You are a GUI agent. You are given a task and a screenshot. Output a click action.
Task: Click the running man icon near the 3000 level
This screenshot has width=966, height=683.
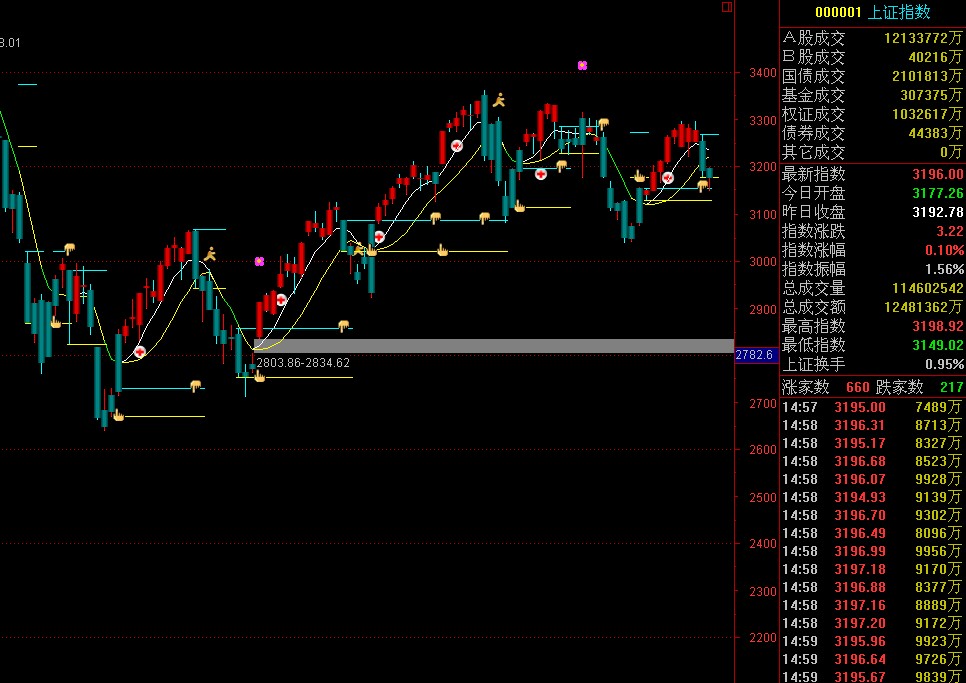pos(211,254)
